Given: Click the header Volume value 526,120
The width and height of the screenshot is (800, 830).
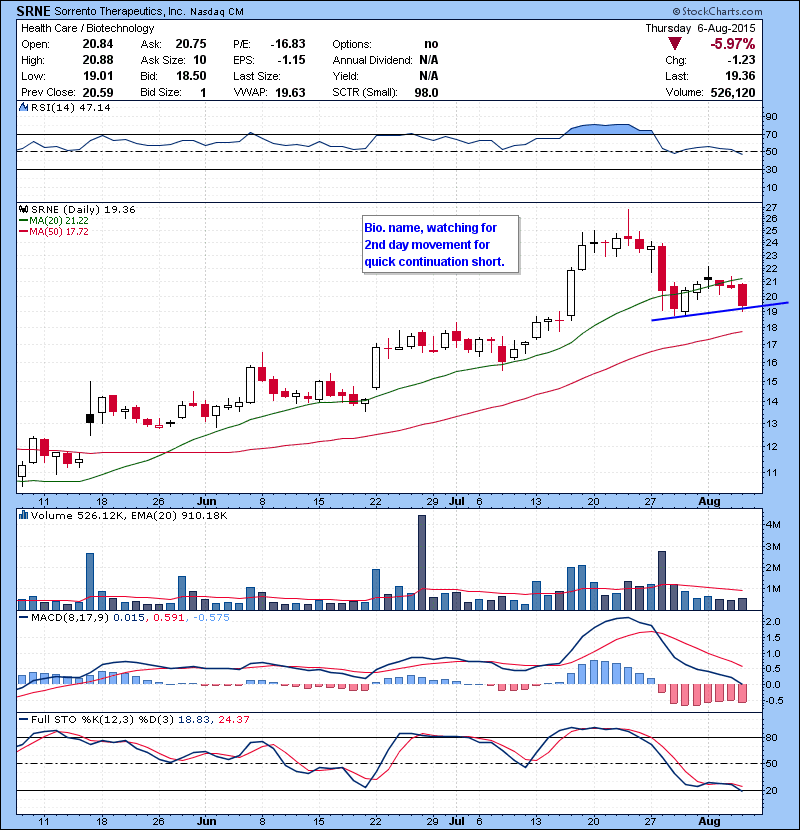Looking at the screenshot, I should click(733, 93).
